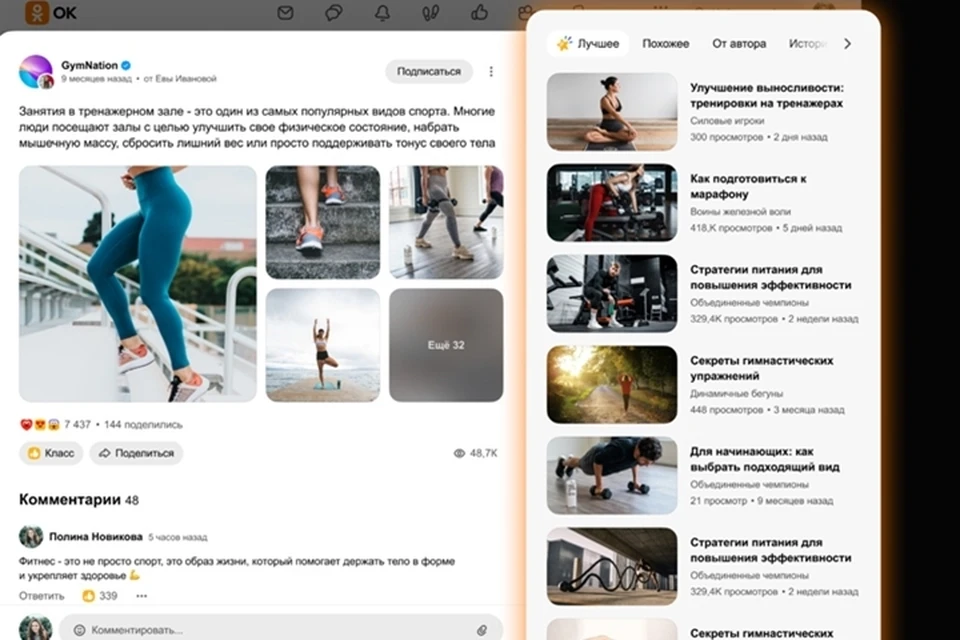Open the dumbbell workout studio photo

(446, 222)
